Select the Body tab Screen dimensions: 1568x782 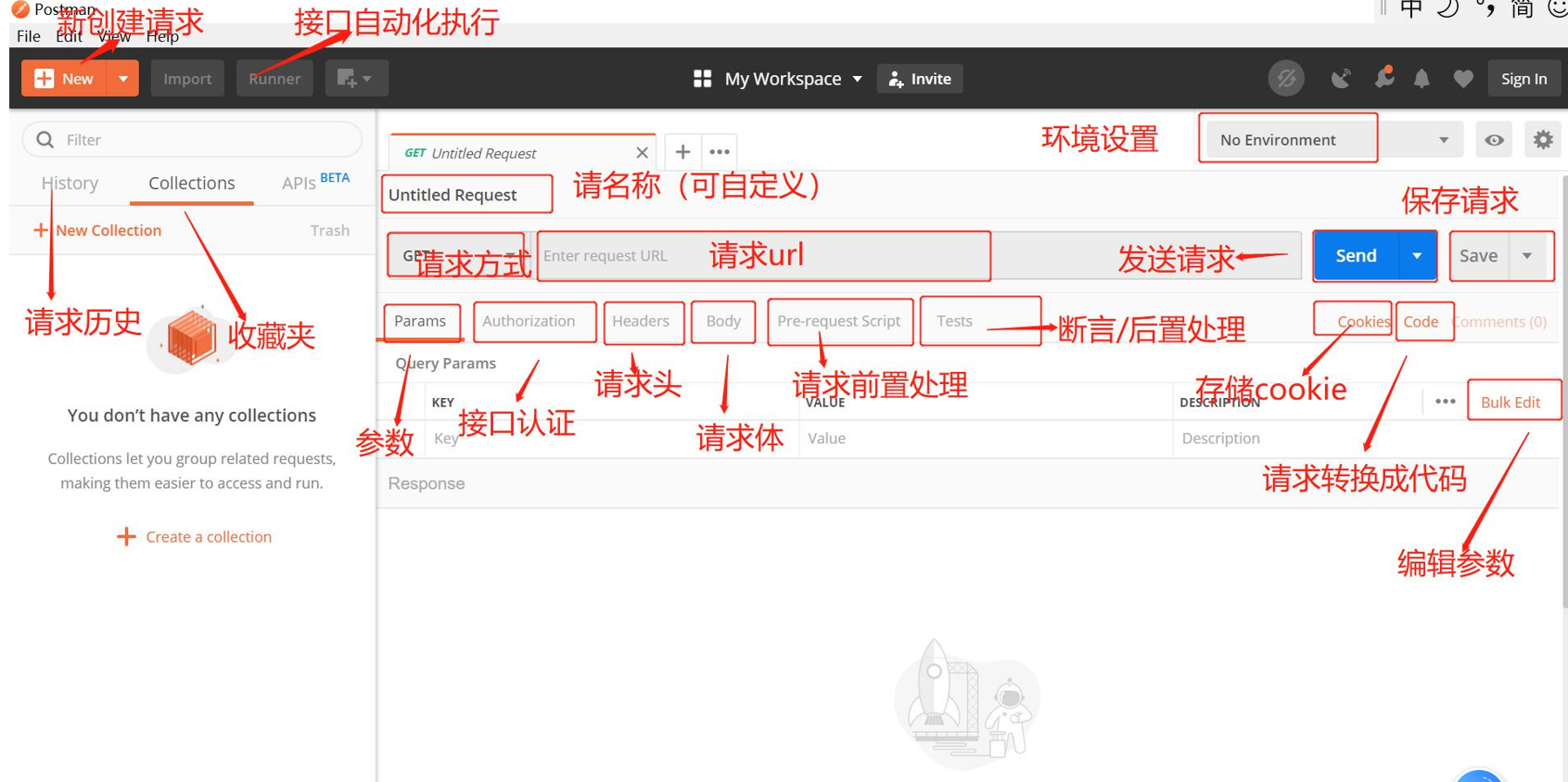723,321
